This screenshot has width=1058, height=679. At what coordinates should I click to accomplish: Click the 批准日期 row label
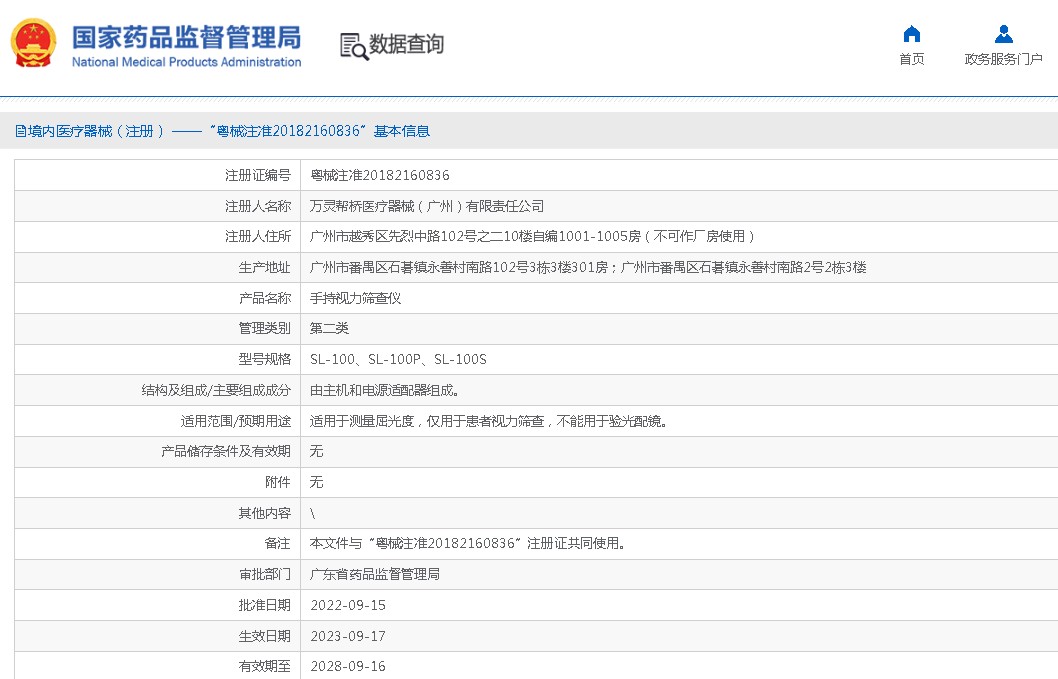tap(264, 605)
